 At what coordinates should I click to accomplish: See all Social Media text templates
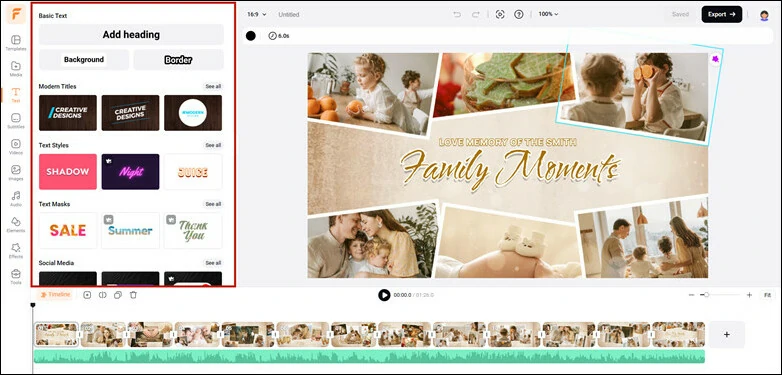pos(213,263)
